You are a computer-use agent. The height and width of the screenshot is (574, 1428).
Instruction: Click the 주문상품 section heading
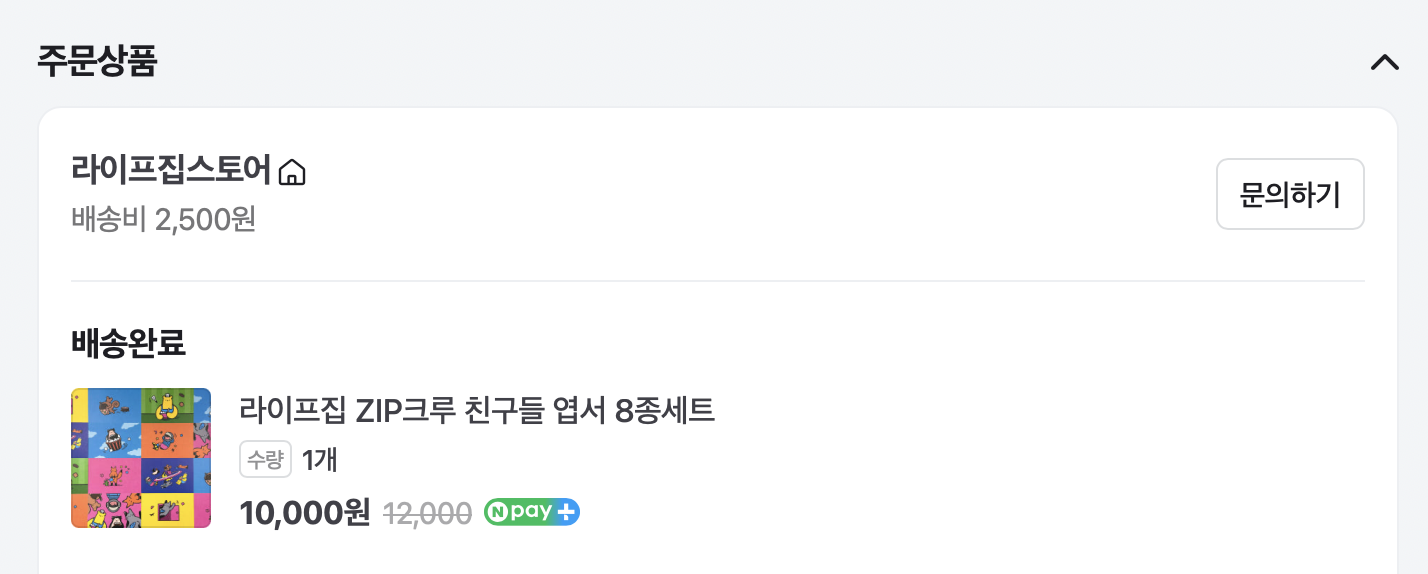pyautogui.click(x=97, y=61)
